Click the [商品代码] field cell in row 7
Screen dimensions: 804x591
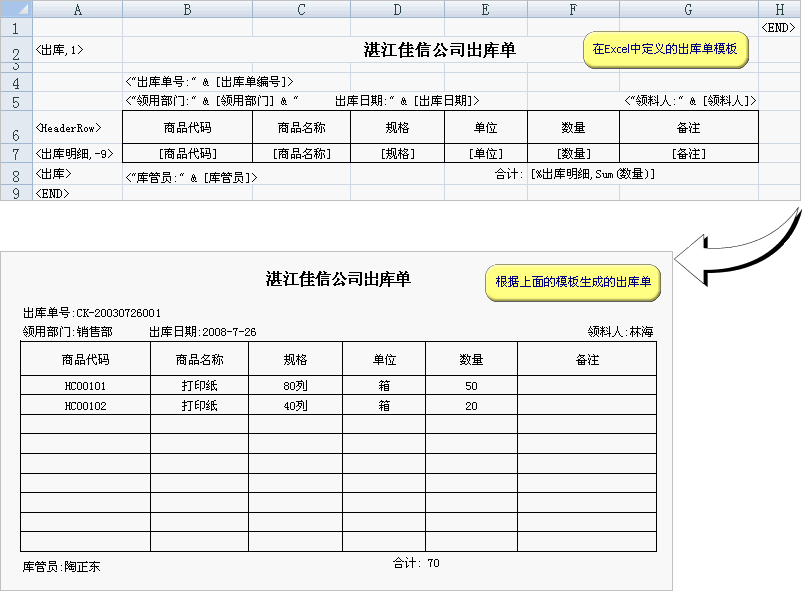click(x=188, y=153)
